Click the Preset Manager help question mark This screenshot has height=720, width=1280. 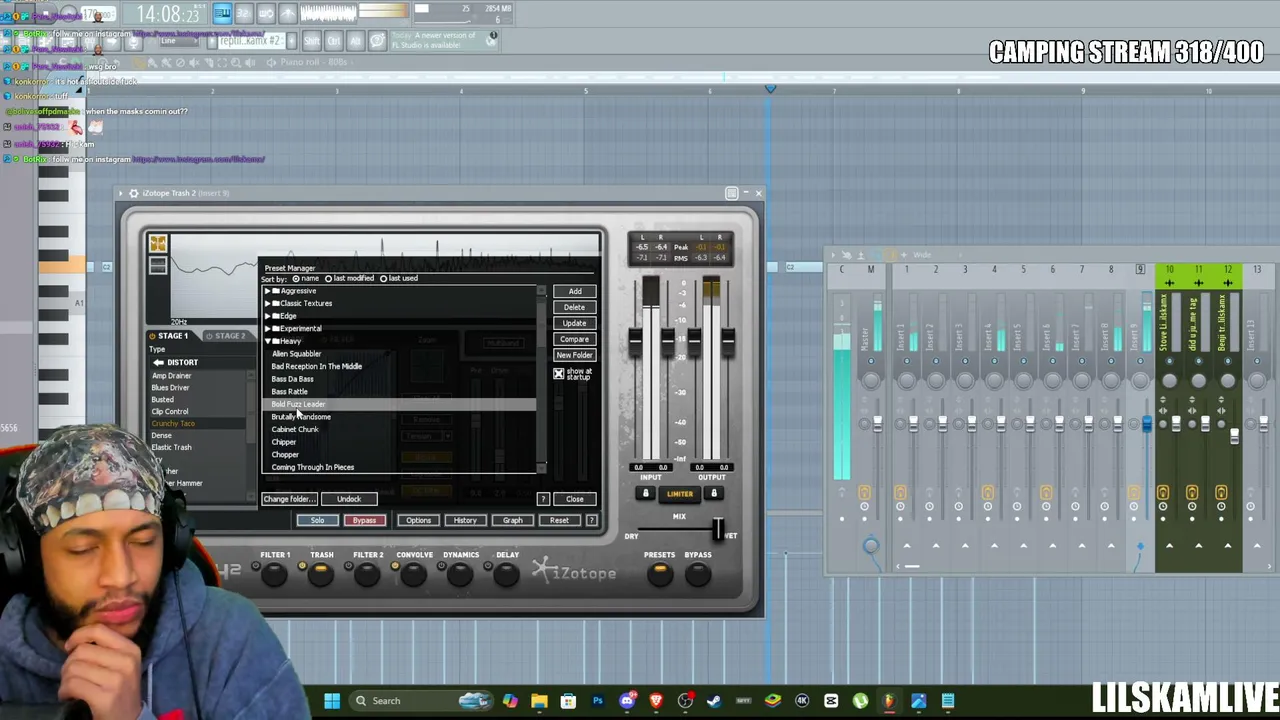543,499
